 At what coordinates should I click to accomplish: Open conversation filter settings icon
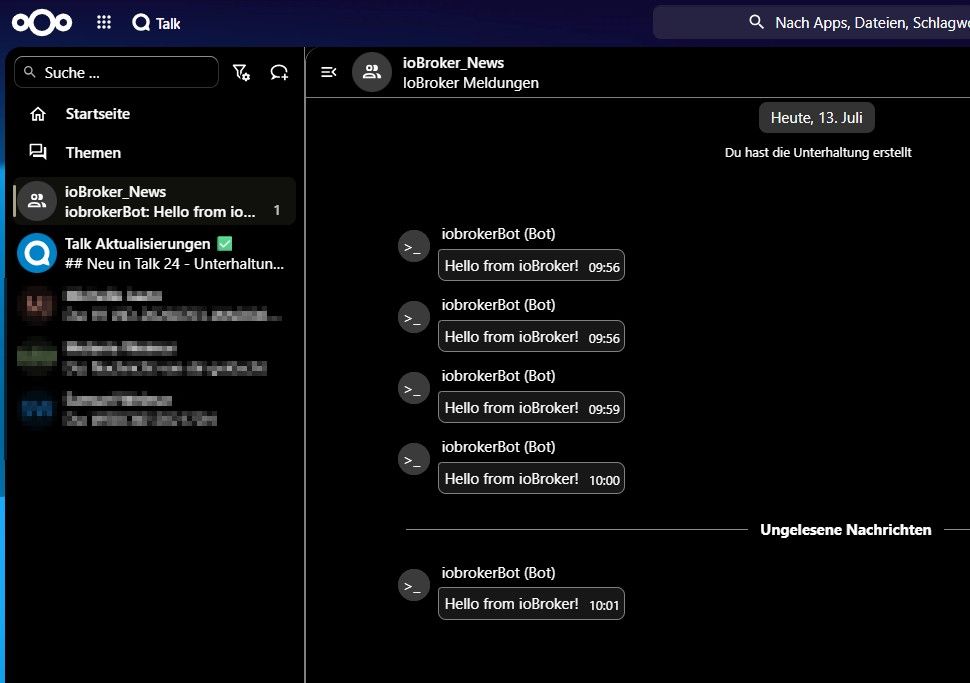pyautogui.click(x=241, y=72)
